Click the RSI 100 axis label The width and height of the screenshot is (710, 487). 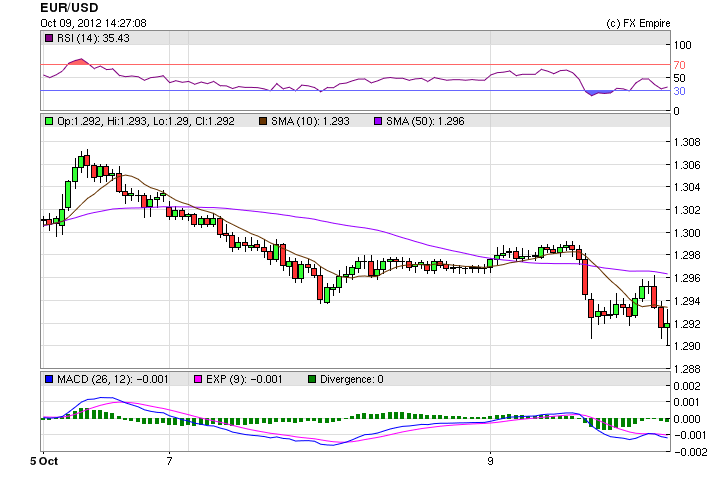tap(682, 45)
